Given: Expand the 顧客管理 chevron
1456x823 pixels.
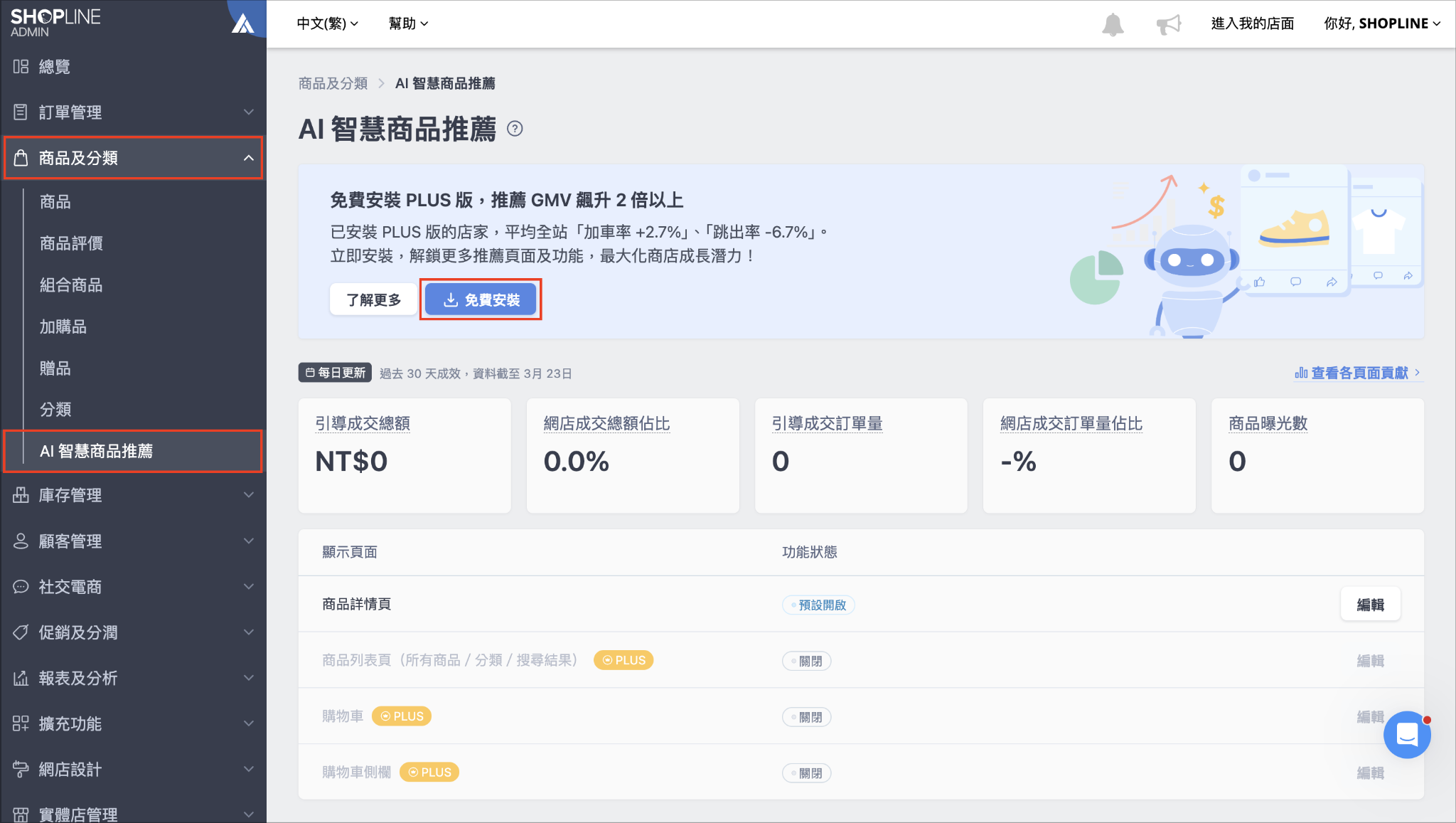Looking at the screenshot, I should pos(248,541).
